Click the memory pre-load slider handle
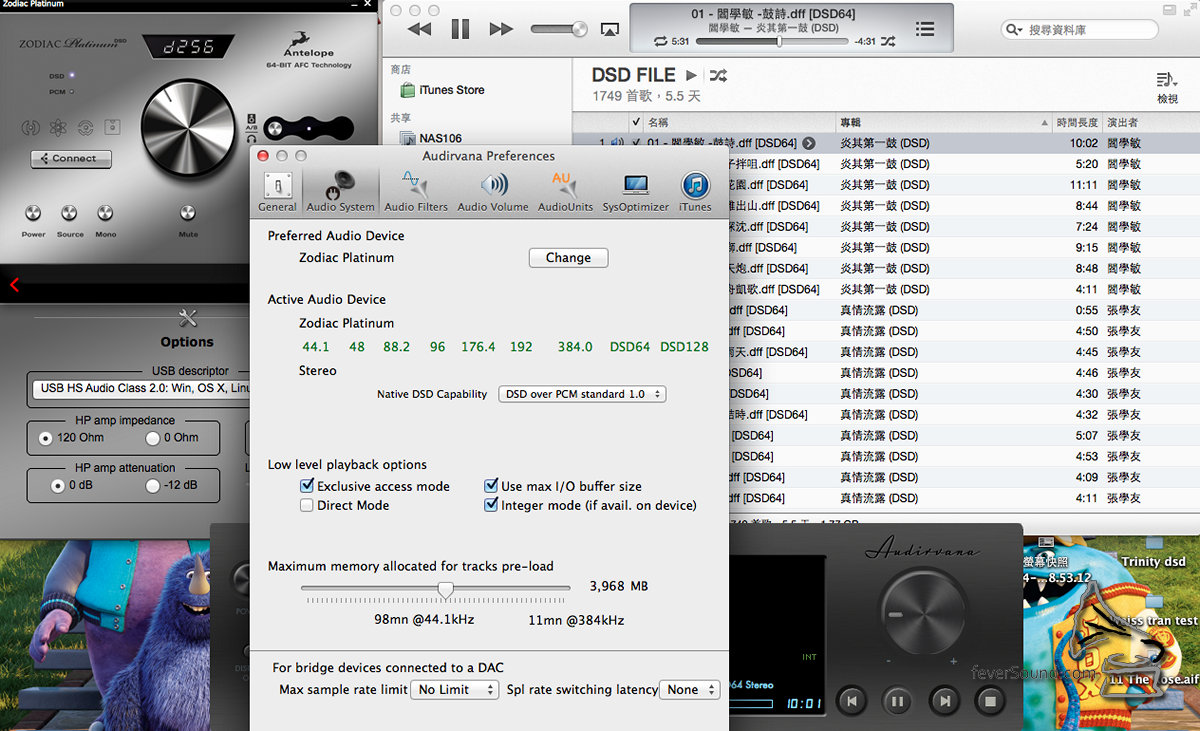Screen dimensions: 1200x731 tap(446, 589)
